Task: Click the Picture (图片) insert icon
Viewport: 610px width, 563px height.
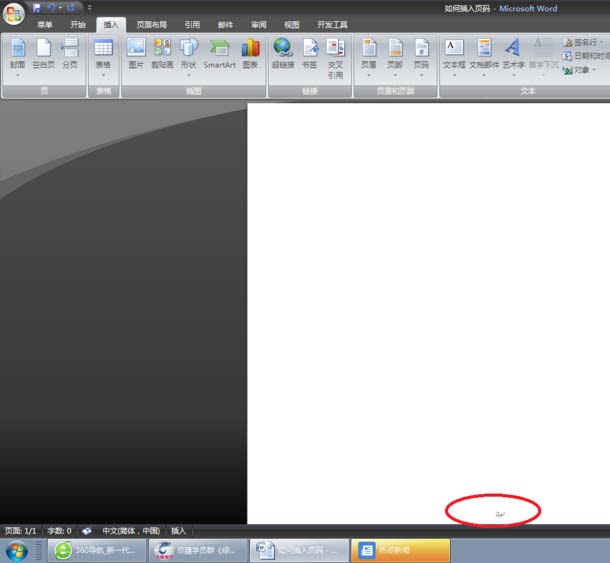Action: point(136,55)
